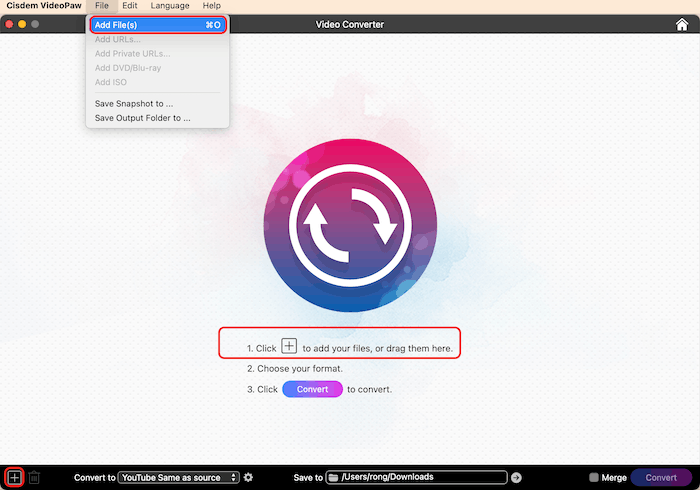Open format settings gear icon

click(x=248, y=478)
